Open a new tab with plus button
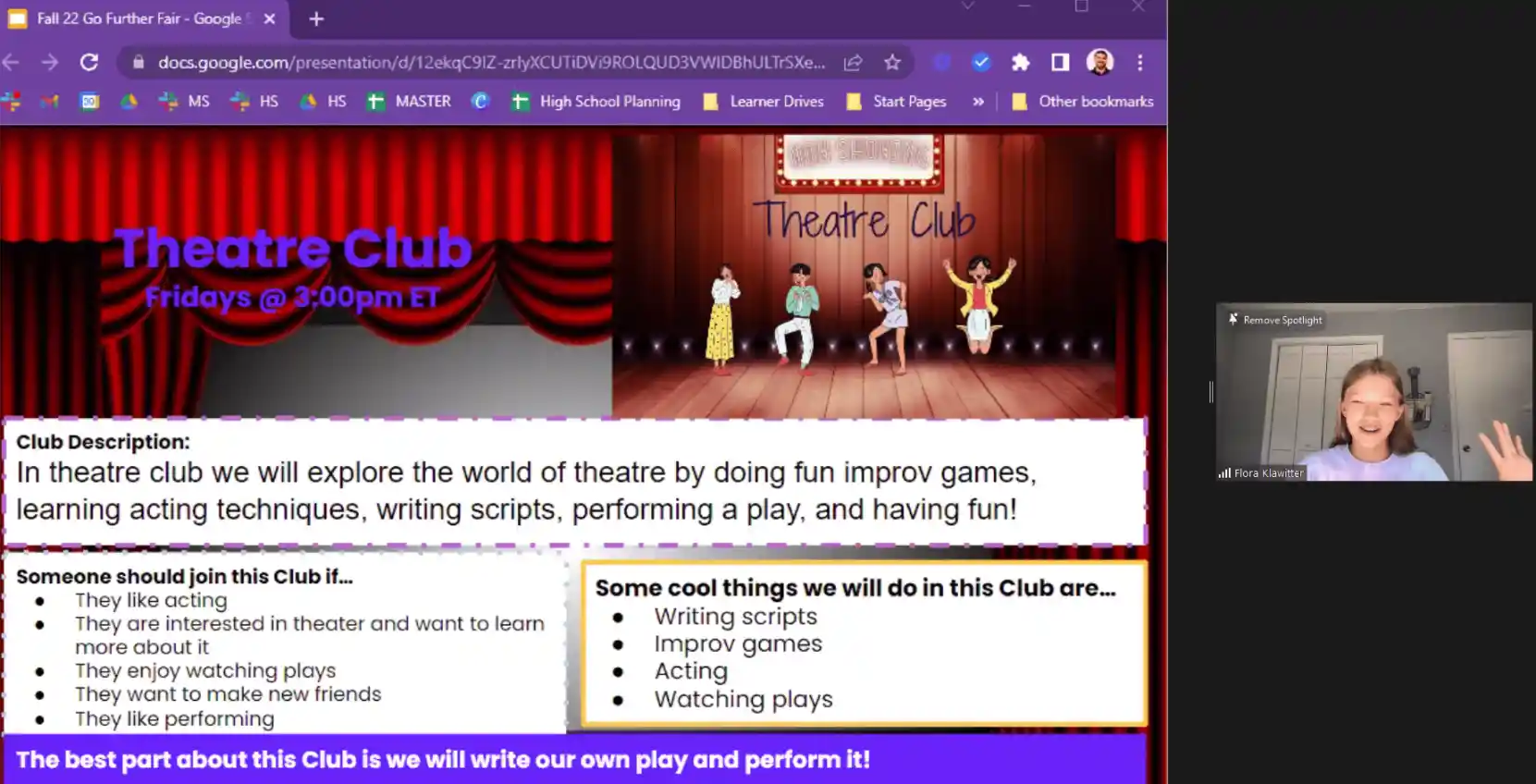 pyautogui.click(x=316, y=18)
